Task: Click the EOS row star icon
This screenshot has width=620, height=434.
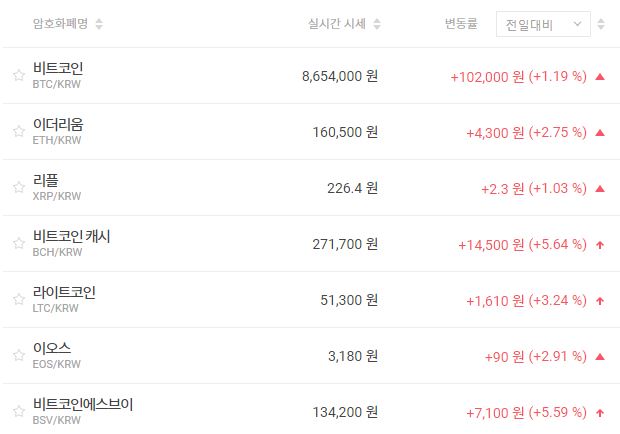Action: pyautogui.click(x=18, y=355)
